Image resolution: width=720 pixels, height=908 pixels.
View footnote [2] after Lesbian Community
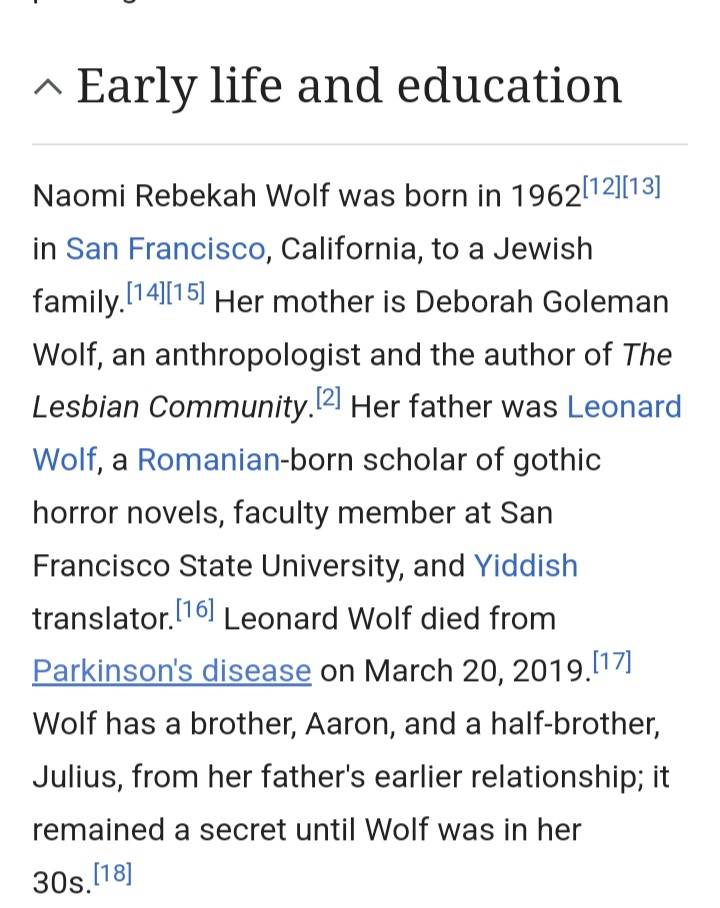pyautogui.click(x=329, y=399)
